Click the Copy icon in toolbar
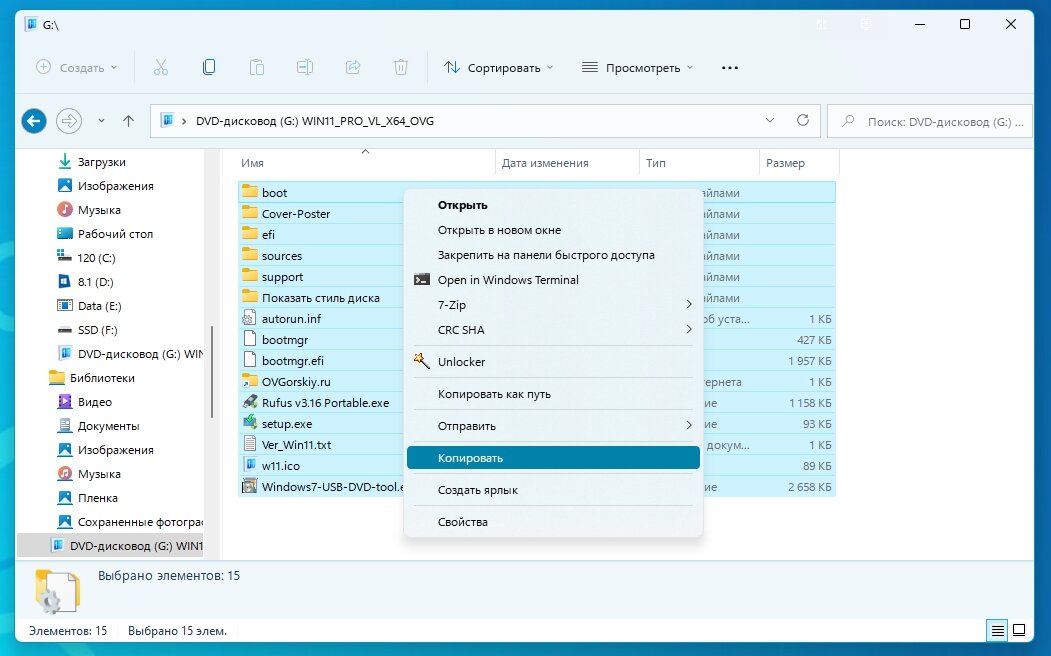 [x=209, y=68]
